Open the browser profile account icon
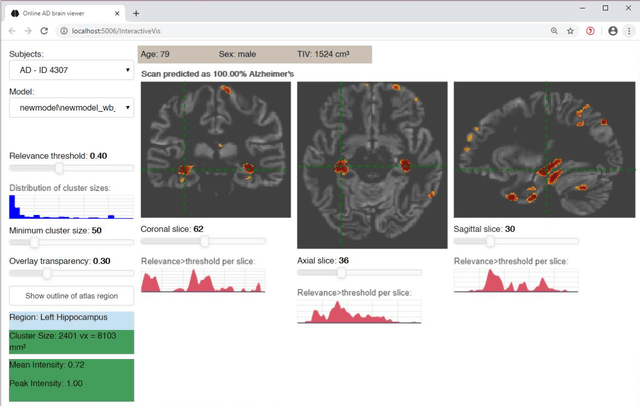 (x=611, y=31)
